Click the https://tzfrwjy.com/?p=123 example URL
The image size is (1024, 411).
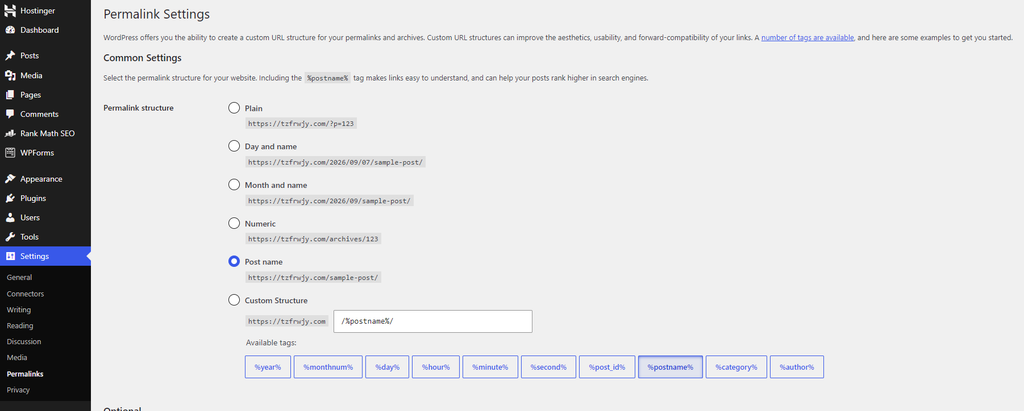coord(301,123)
